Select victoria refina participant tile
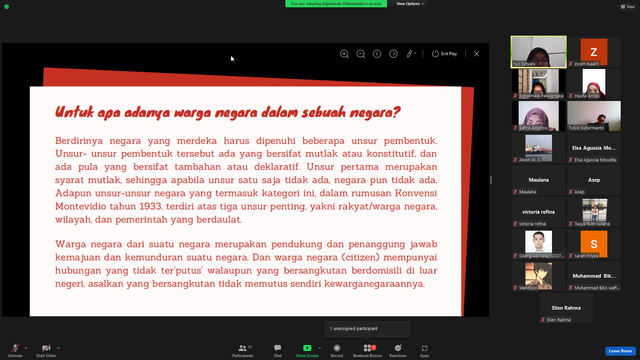Image resolution: width=640 pixels, height=360 pixels. point(538,212)
